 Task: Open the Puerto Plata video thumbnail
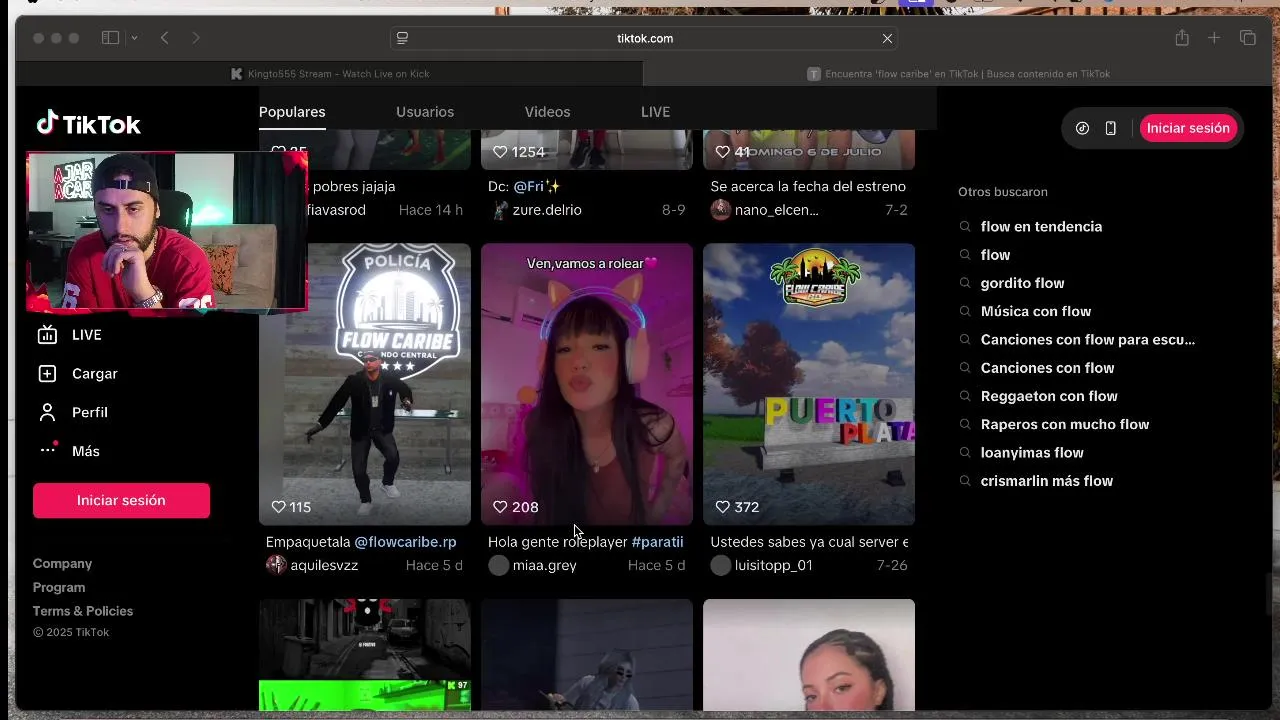tap(809, 384)
